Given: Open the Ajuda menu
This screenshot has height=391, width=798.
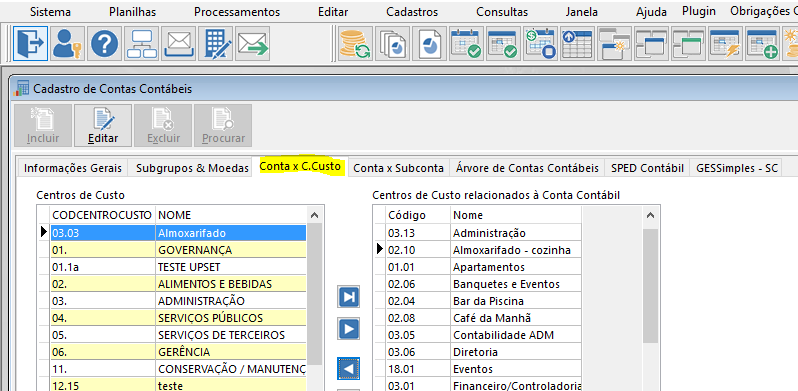Looking at the screenshot, I should tap(651, 12).
